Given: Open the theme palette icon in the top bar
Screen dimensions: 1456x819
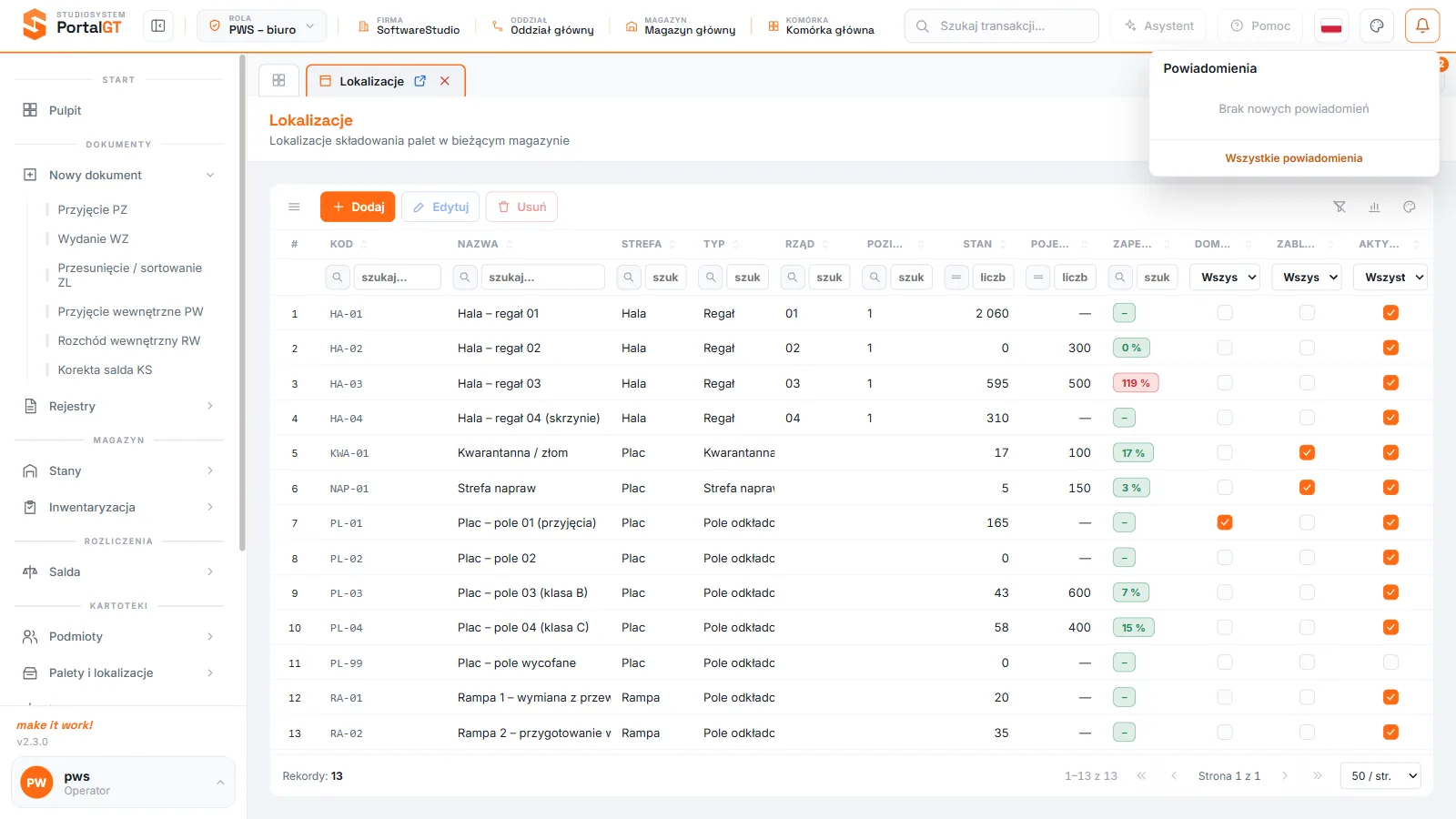Looking at the screenshot, I should pos(1377,25).
